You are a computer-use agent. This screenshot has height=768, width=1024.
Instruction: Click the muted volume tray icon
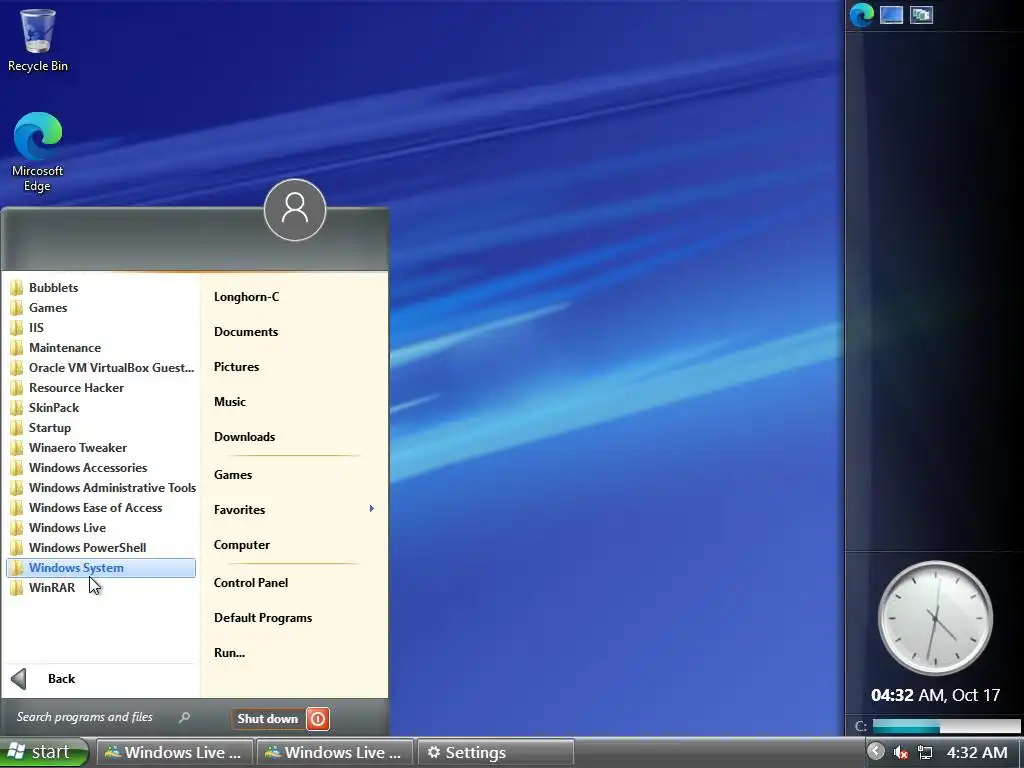pos(901,752)
